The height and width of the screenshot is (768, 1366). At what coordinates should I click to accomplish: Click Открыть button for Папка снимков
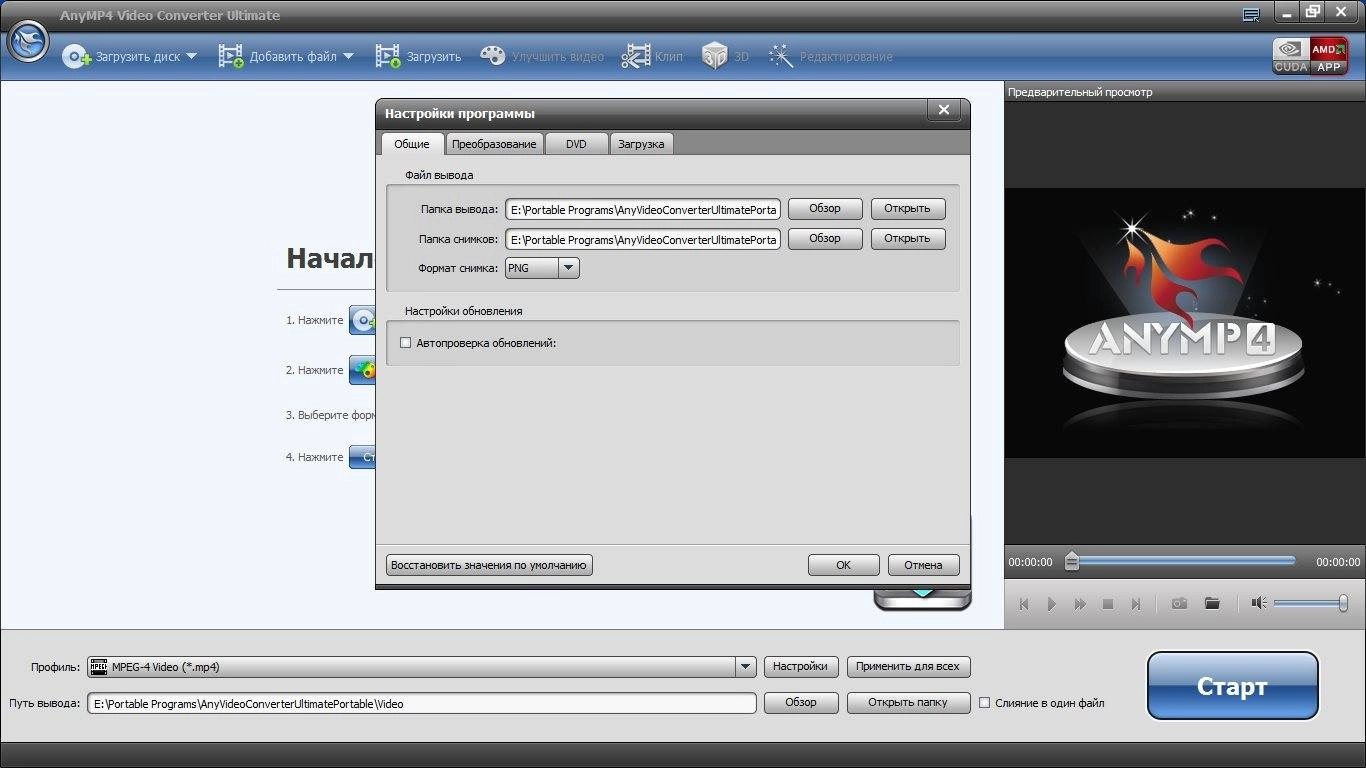pos(908,238)
